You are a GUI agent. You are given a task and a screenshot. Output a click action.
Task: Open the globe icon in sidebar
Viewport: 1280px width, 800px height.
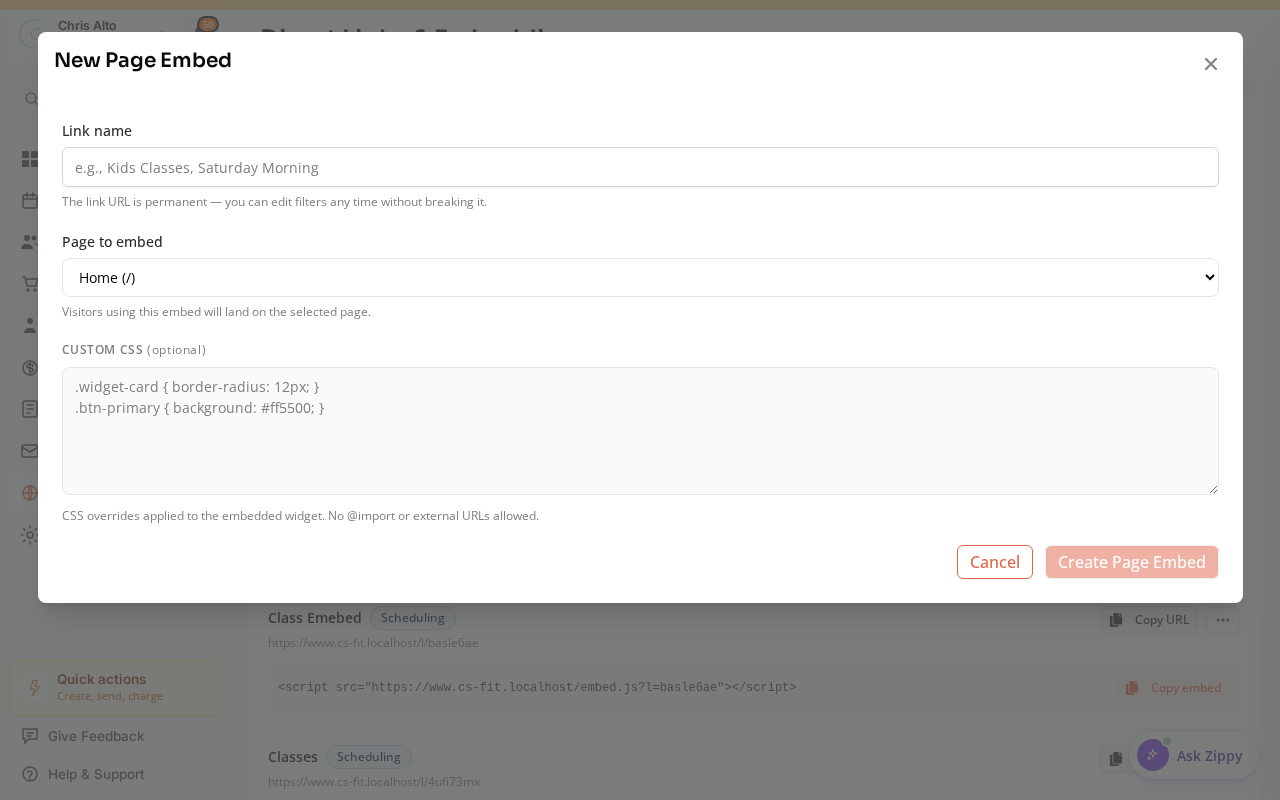pyautogui.click(x=30, y=493)
